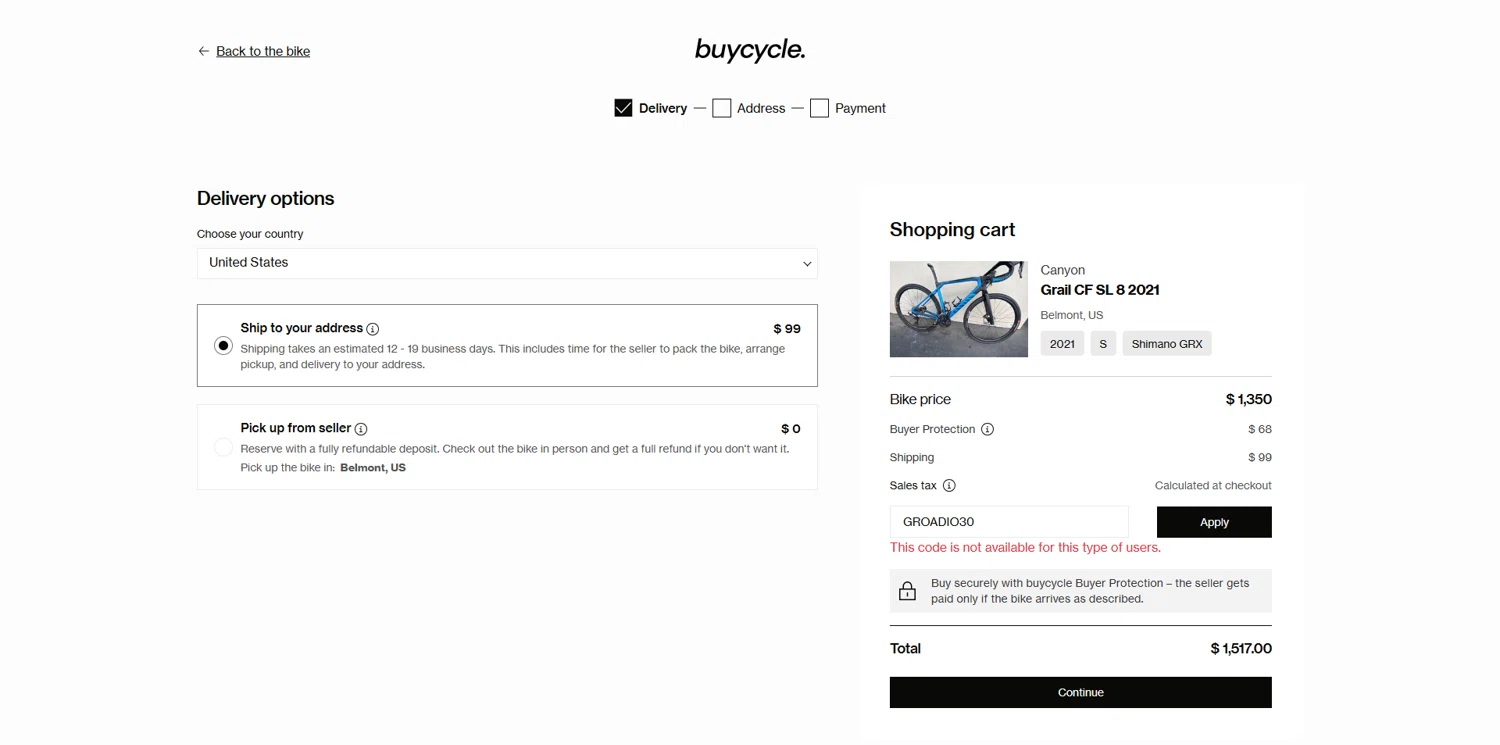Screen dimensions: 1500x745
Task: Click the Shimano GRX tag
Action: tap(1167, 344)
